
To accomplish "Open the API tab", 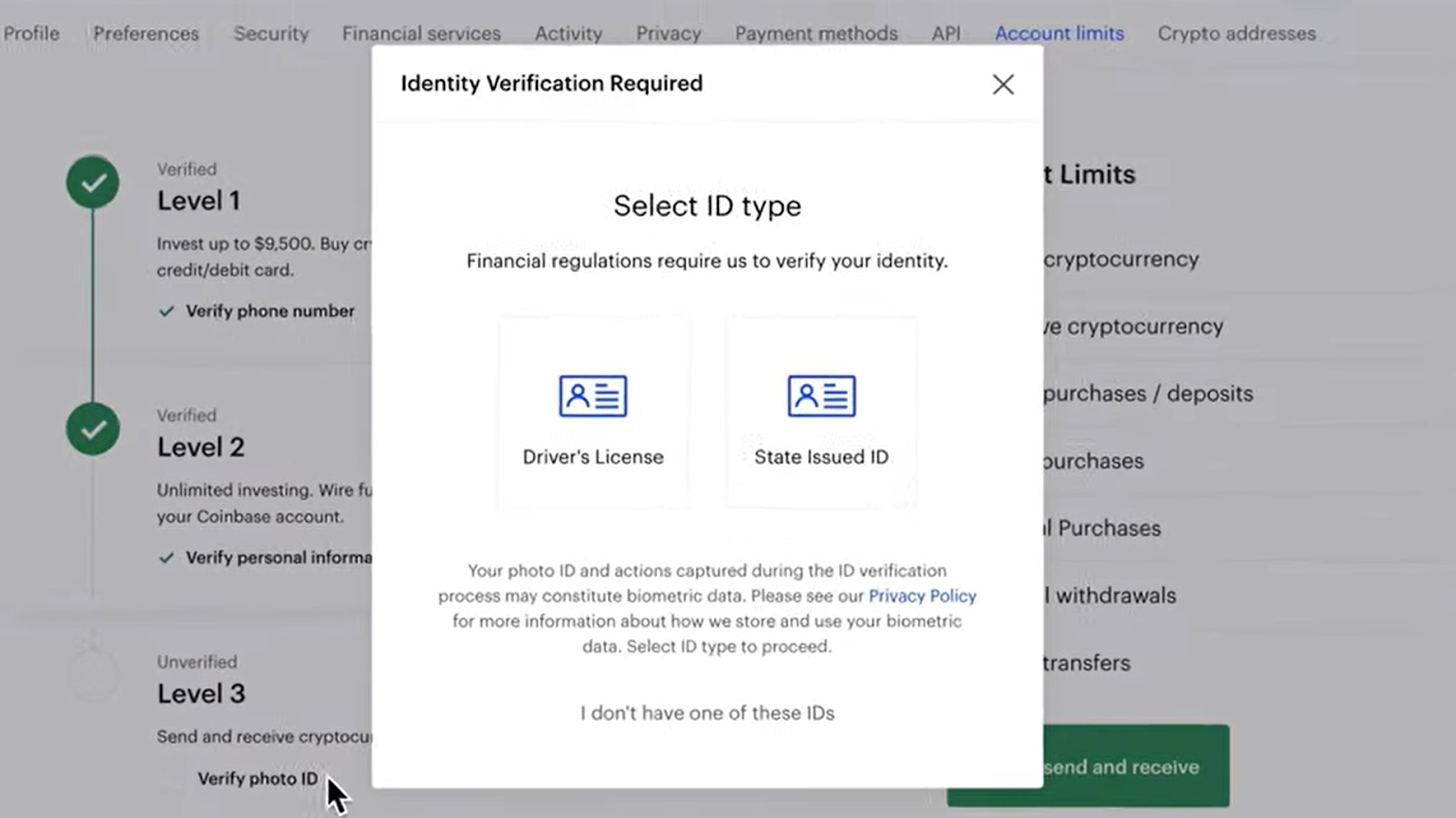I will click(945, 34).
